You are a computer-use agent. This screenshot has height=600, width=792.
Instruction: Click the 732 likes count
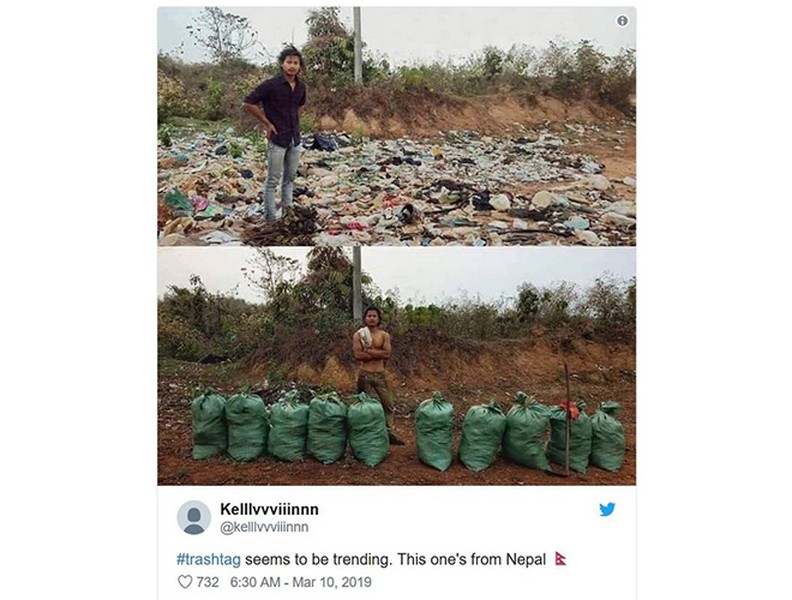[208, 581]
